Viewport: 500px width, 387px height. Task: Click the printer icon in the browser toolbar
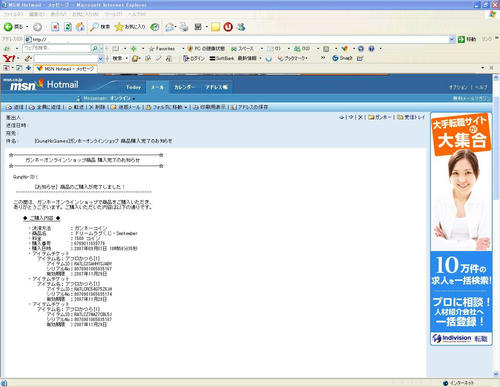click(184, 27)
